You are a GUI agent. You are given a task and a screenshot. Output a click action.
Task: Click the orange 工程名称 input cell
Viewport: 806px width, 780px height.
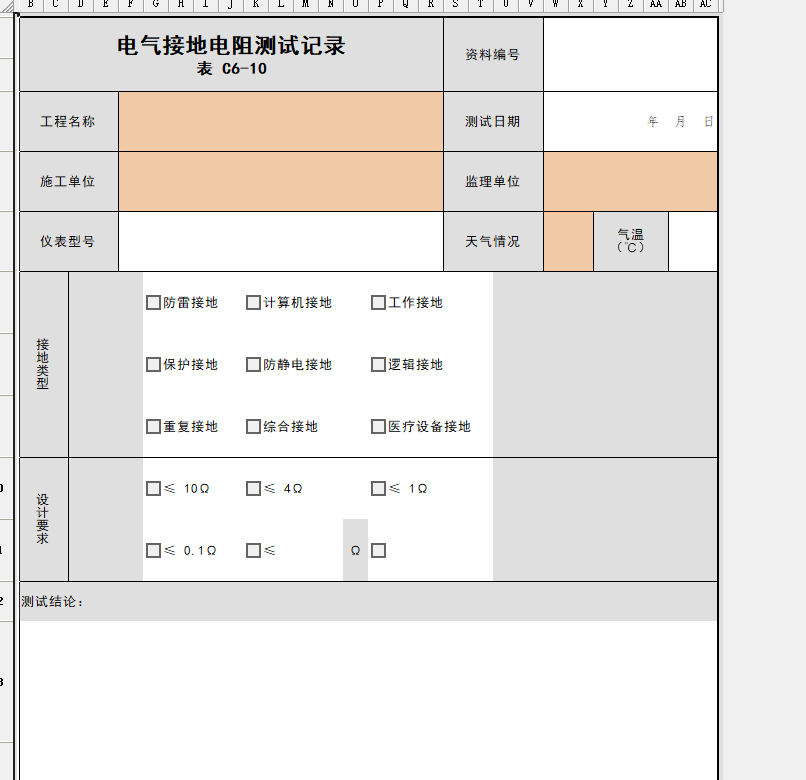pyautogui.click(x=280, y=122)
